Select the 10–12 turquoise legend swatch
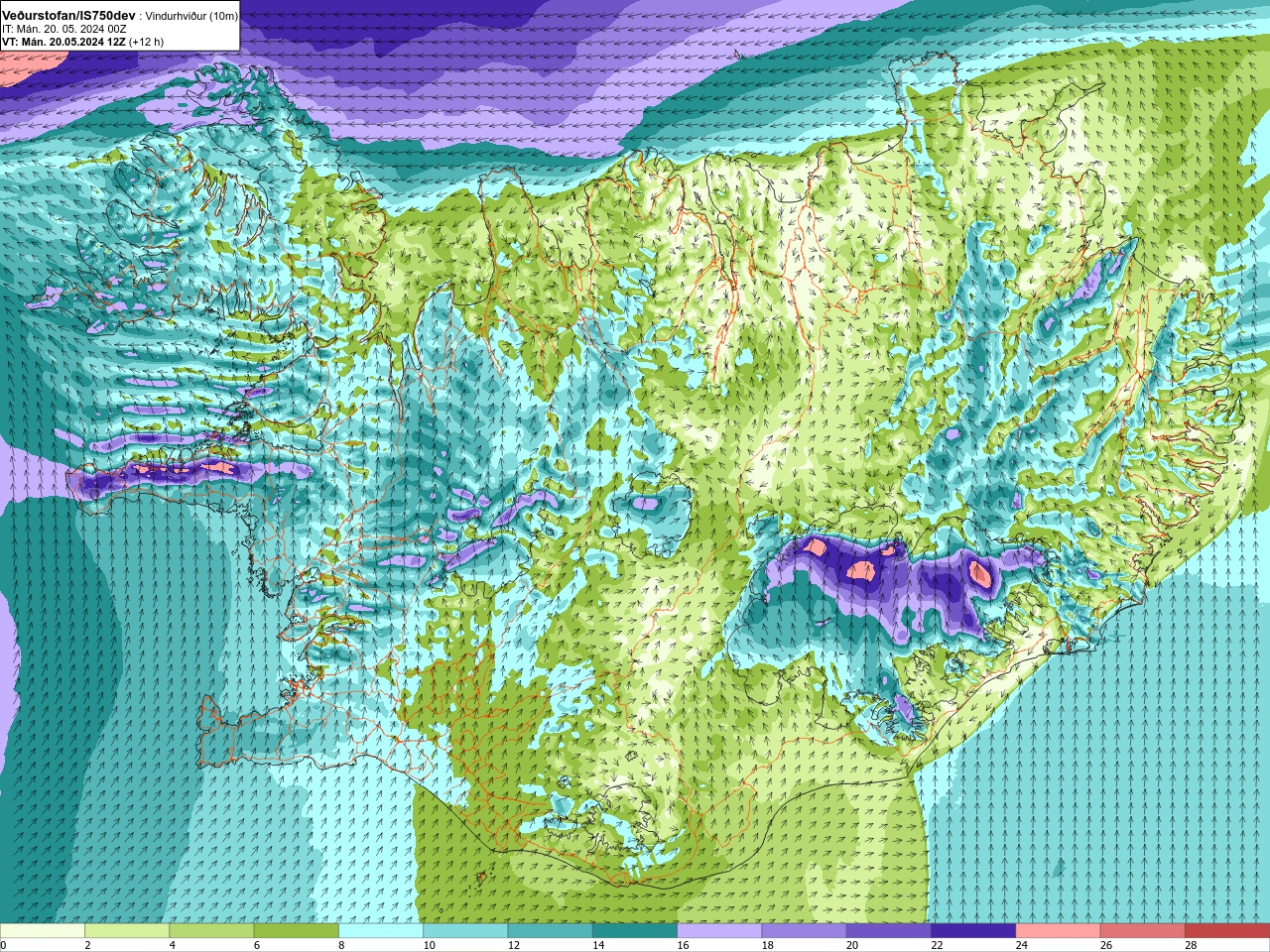This screenshot has height=952, width=1270. [465, 930]
